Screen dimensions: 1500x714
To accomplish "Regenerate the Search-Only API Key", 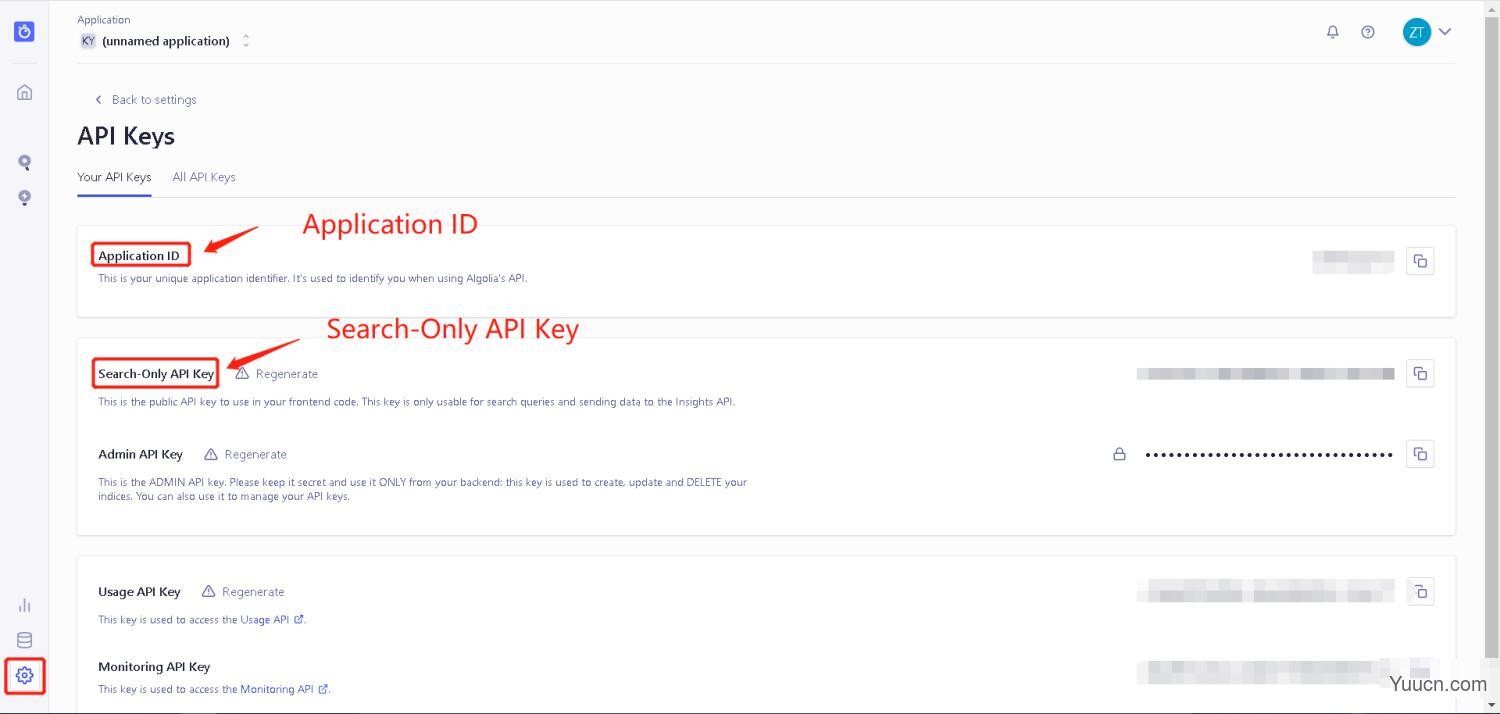I will tap(277, 374).
